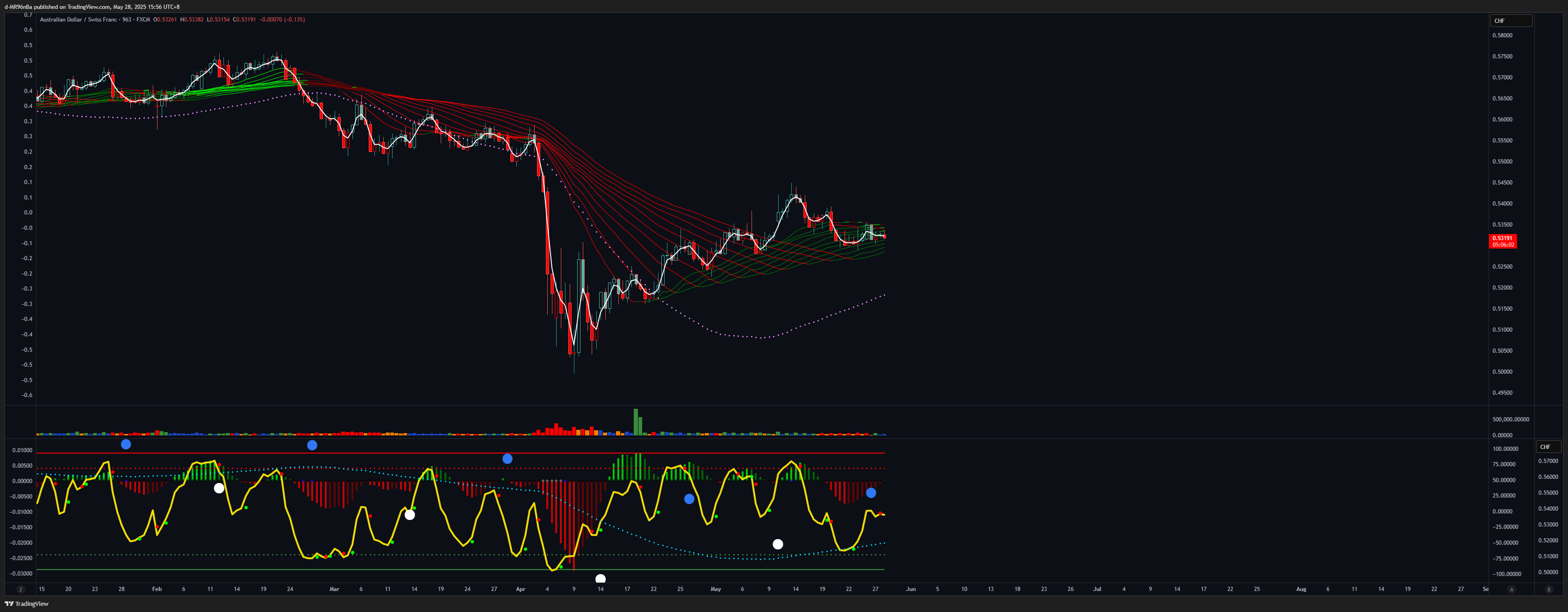This screenshot has width=1568, height=612.
Task: Click the Jun label on the time axis
Action: 910,589
